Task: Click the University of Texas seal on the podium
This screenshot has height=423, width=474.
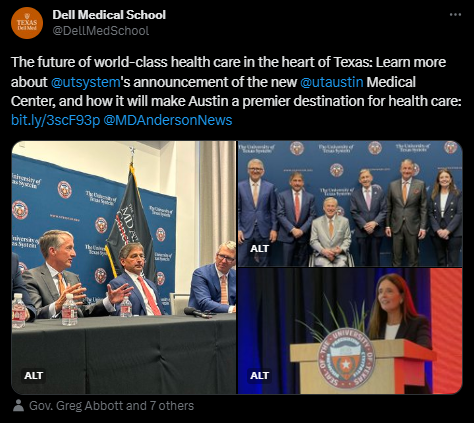Action: point(347,359)
